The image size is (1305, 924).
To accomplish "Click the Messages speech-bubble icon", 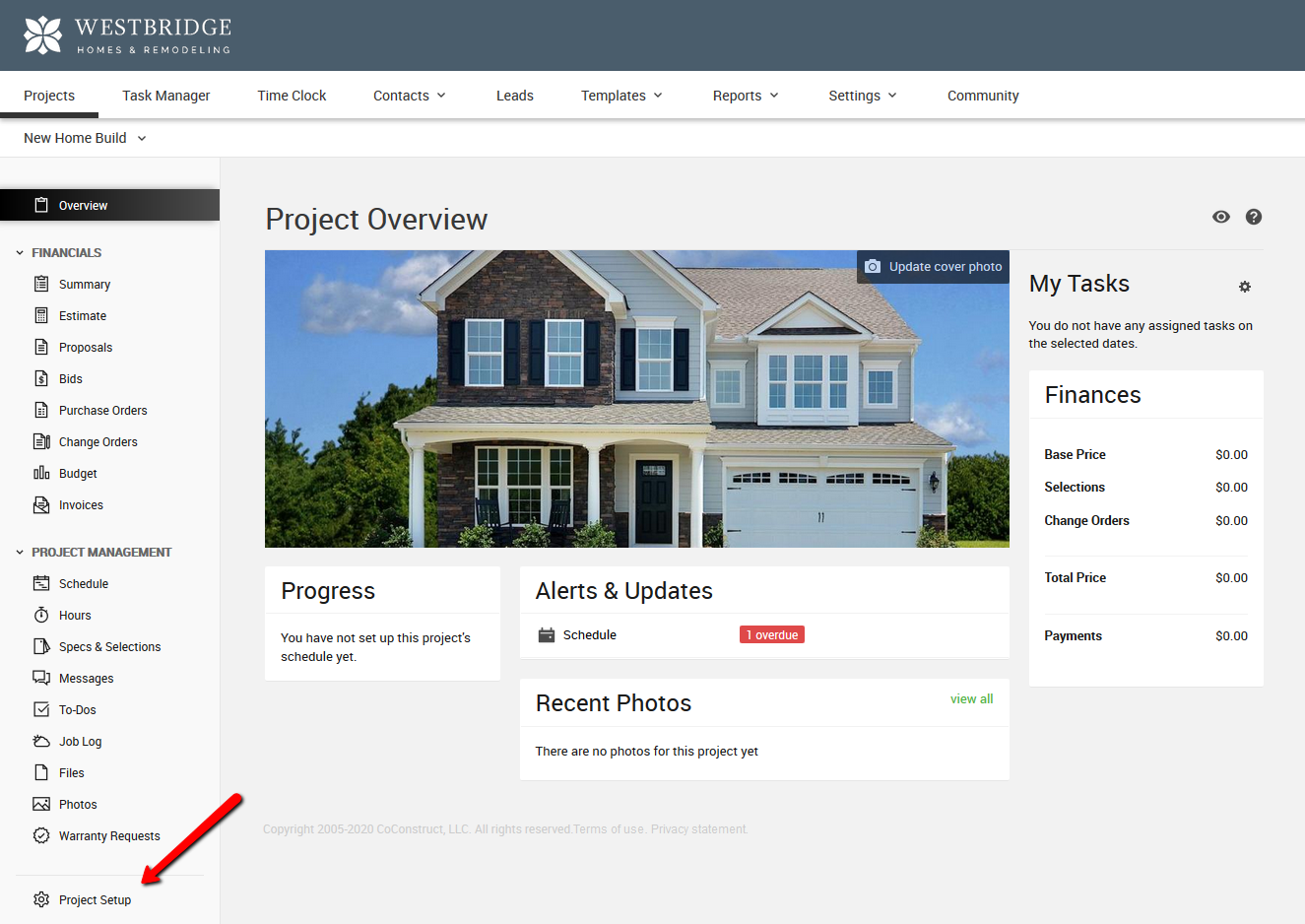I will (x=39, y=678).
